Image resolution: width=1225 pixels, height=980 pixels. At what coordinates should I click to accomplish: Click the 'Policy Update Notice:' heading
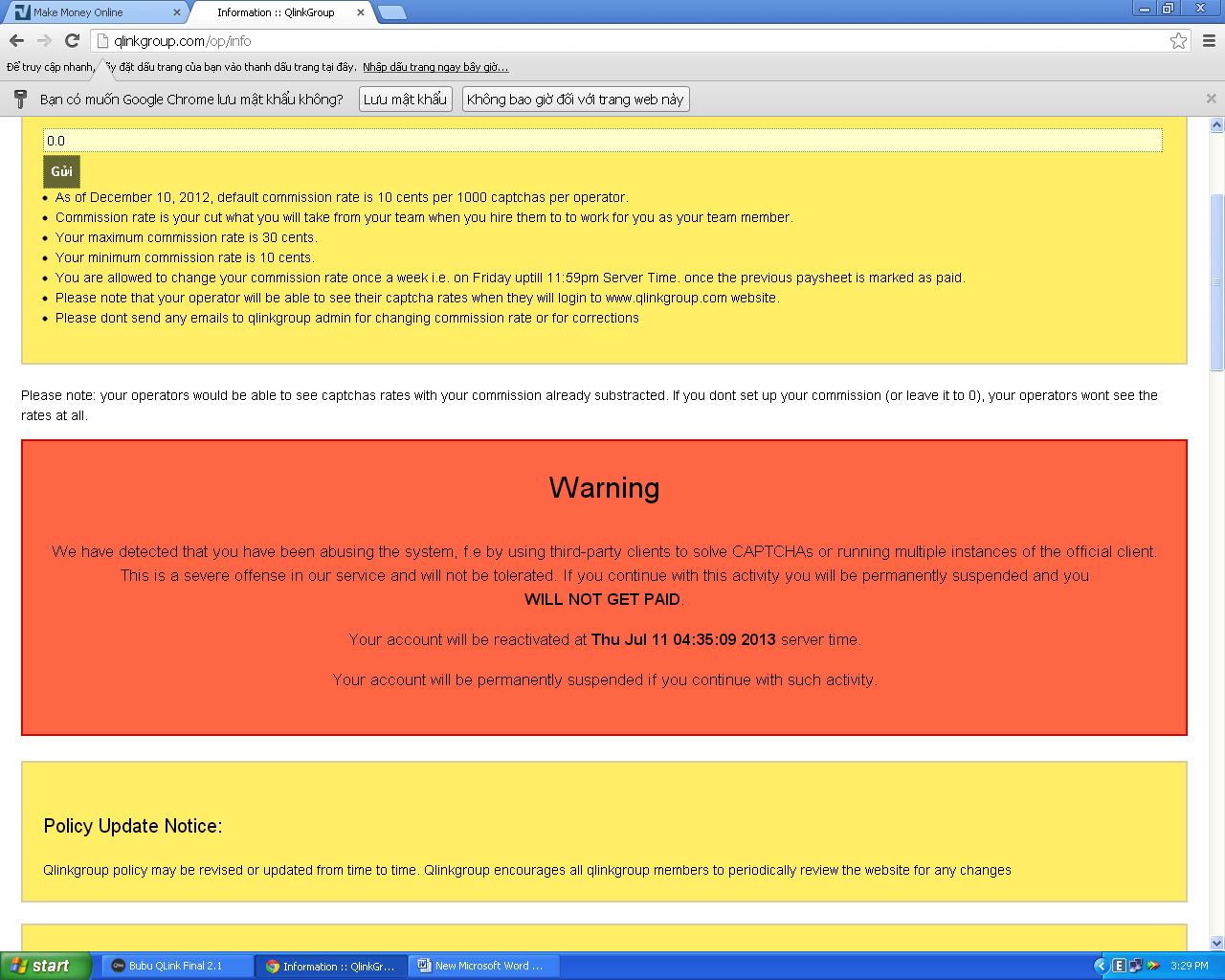[133, 826]
